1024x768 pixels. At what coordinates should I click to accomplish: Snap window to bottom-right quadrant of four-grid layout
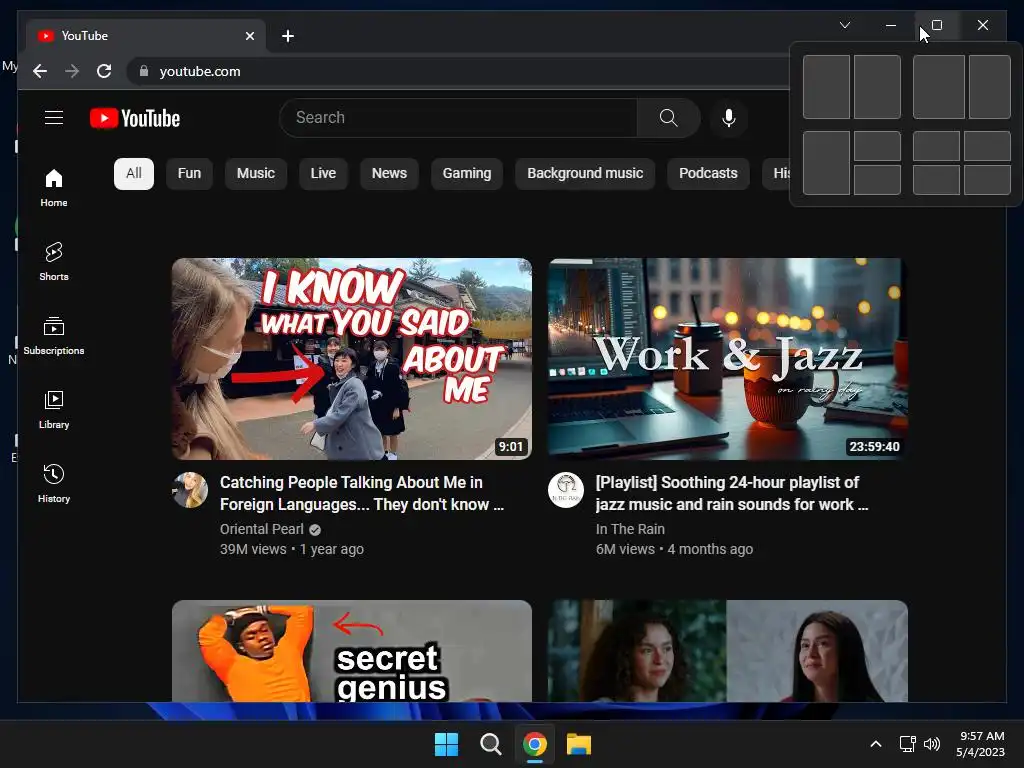[987, 180]
